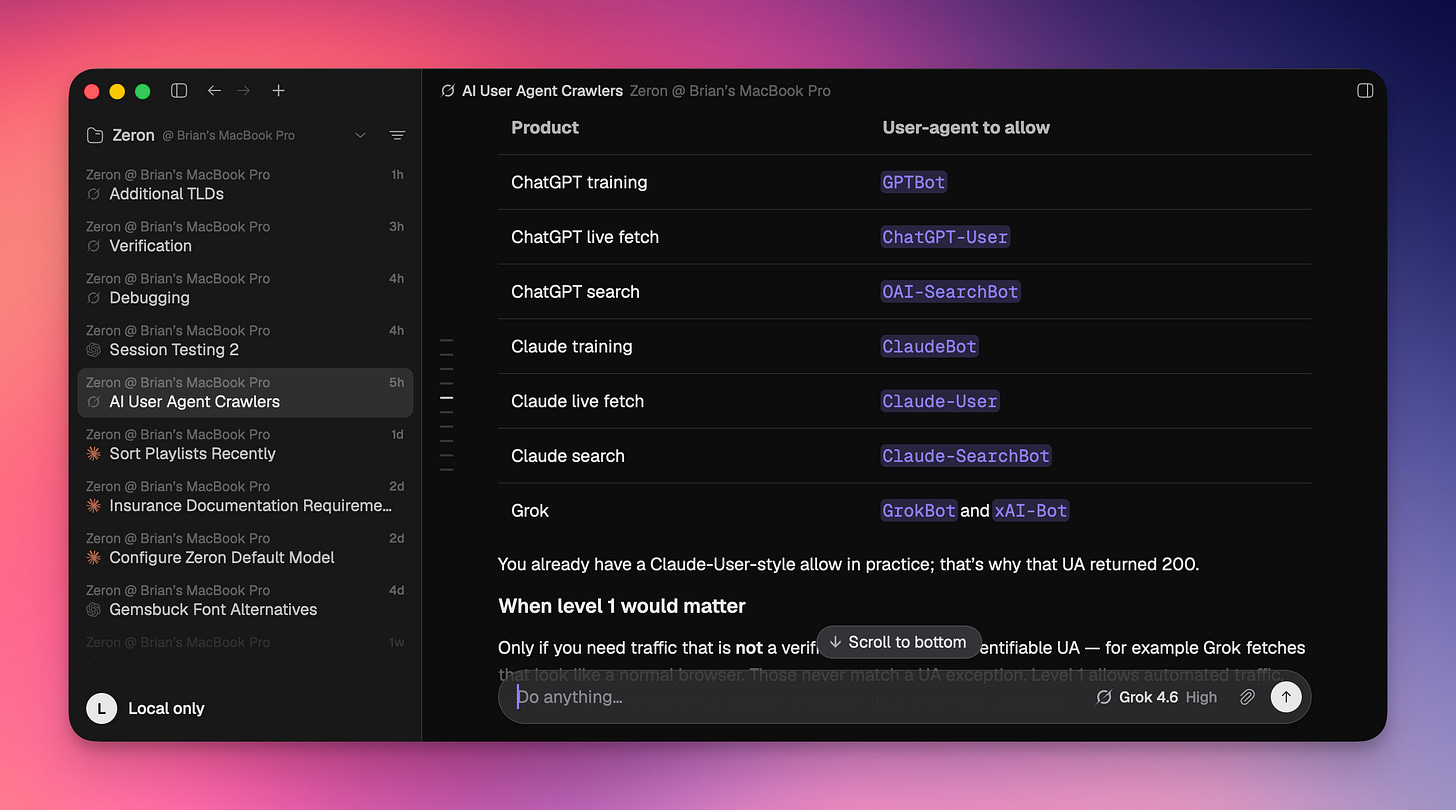Screen dimensions: 1456x810
Task: Go forward with the right arrow
Action: pos(243,91)
